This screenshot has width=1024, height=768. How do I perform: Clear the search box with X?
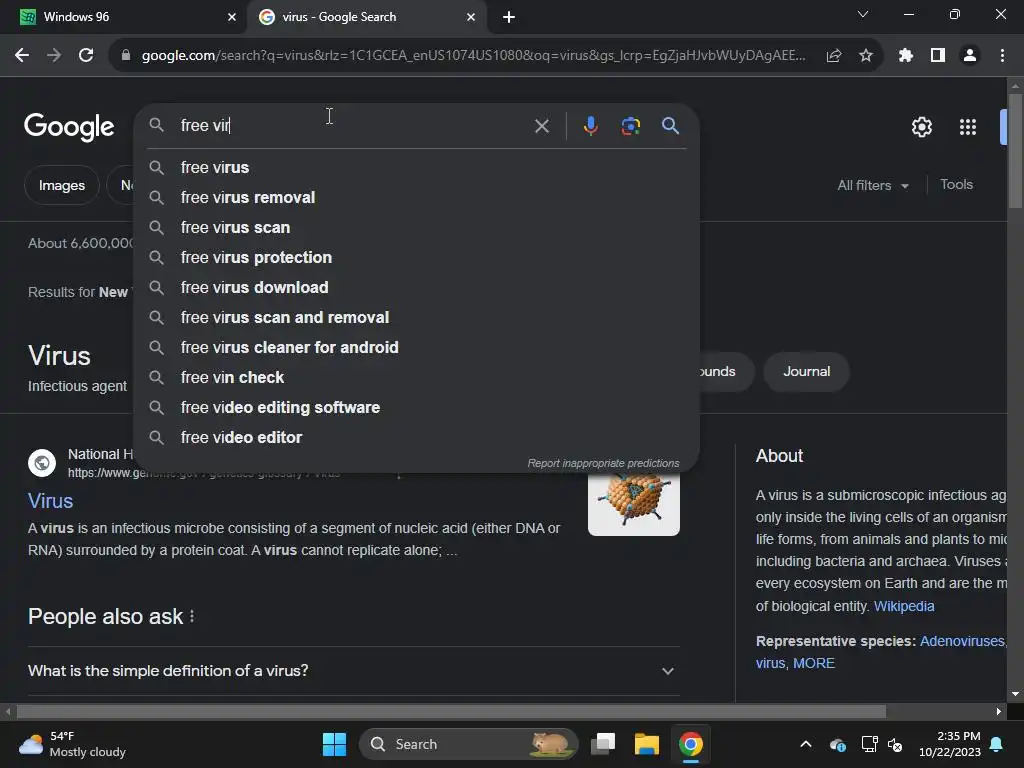tap(541, 126)
